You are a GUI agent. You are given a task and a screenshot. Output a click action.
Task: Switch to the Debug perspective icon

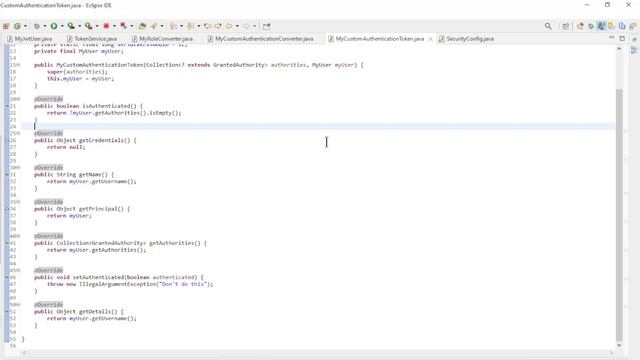591,26
